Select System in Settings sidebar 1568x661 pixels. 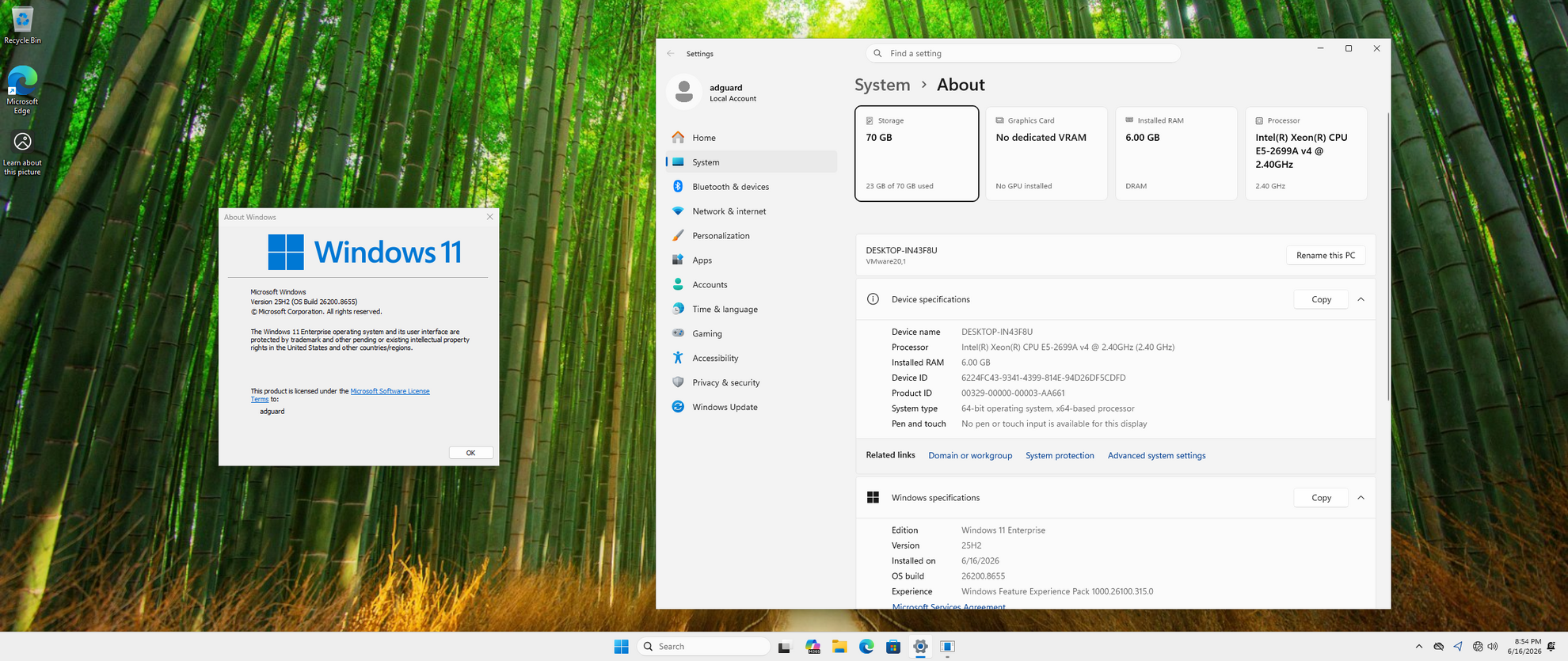[x=751, y=162]
